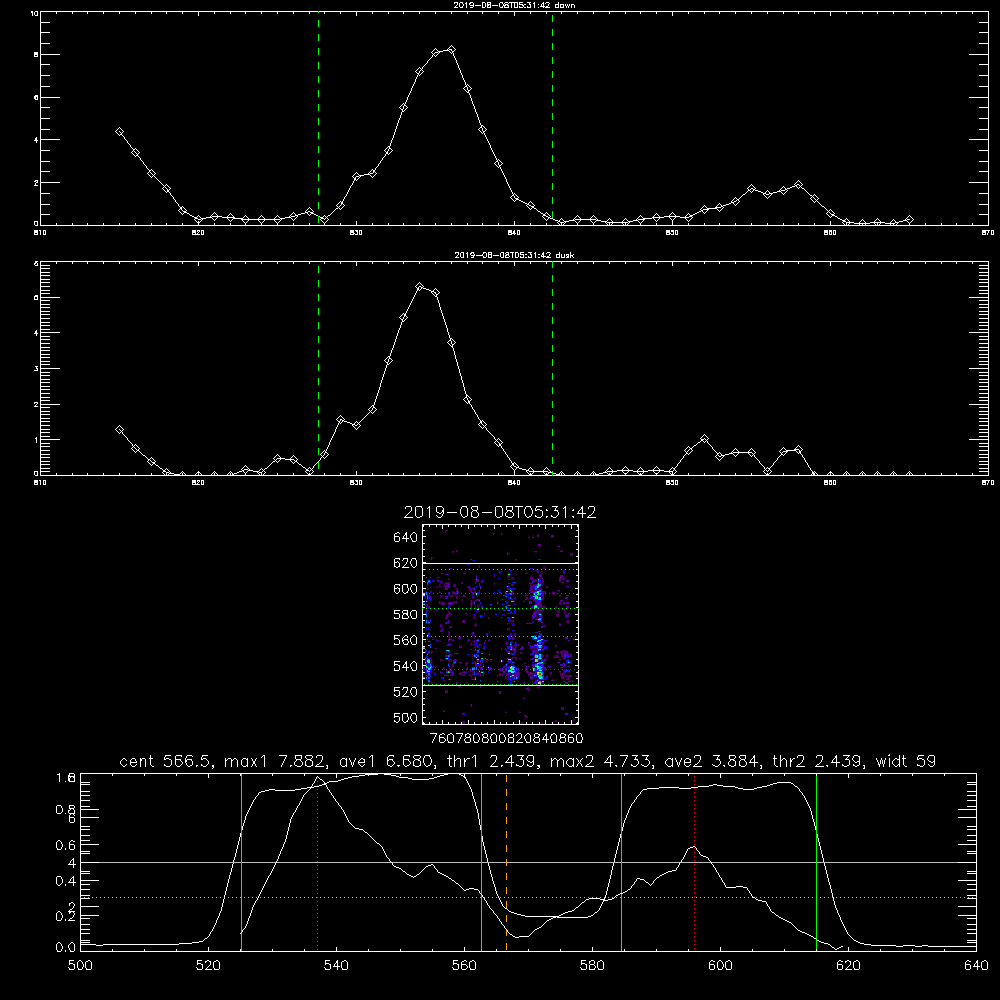Click the right green dashed line in dusk plot
Viewport: 1000px width, 1000px height.
[552, 369]
